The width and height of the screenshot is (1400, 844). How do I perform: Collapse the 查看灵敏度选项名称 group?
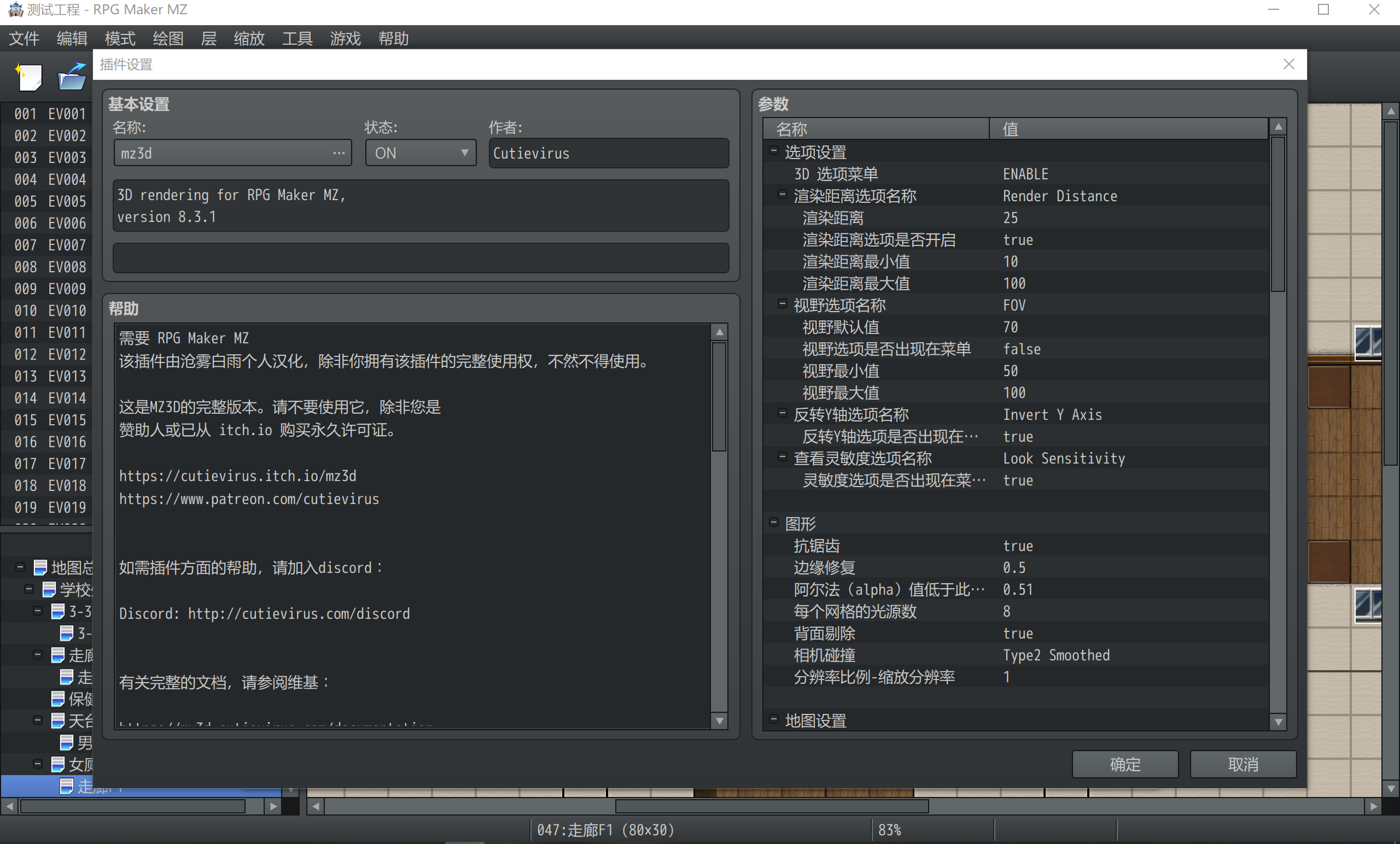[782, 457]
